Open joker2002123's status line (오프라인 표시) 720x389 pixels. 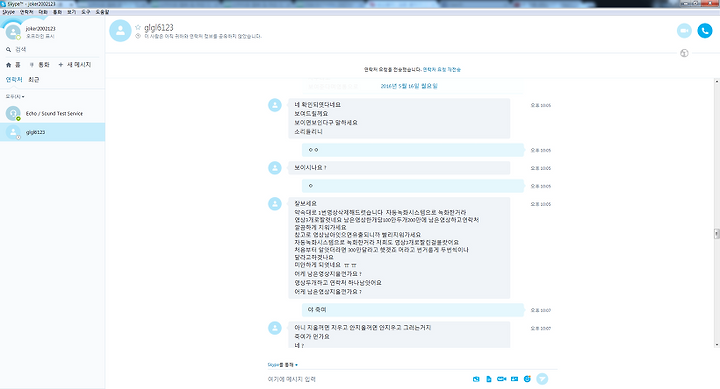coord(40,36)
